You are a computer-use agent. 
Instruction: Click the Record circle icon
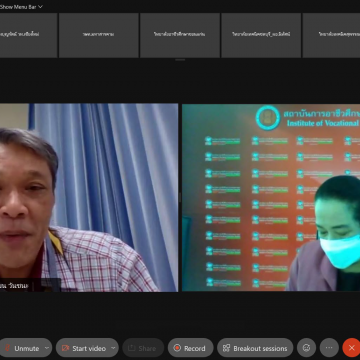[x=177, y=348]
